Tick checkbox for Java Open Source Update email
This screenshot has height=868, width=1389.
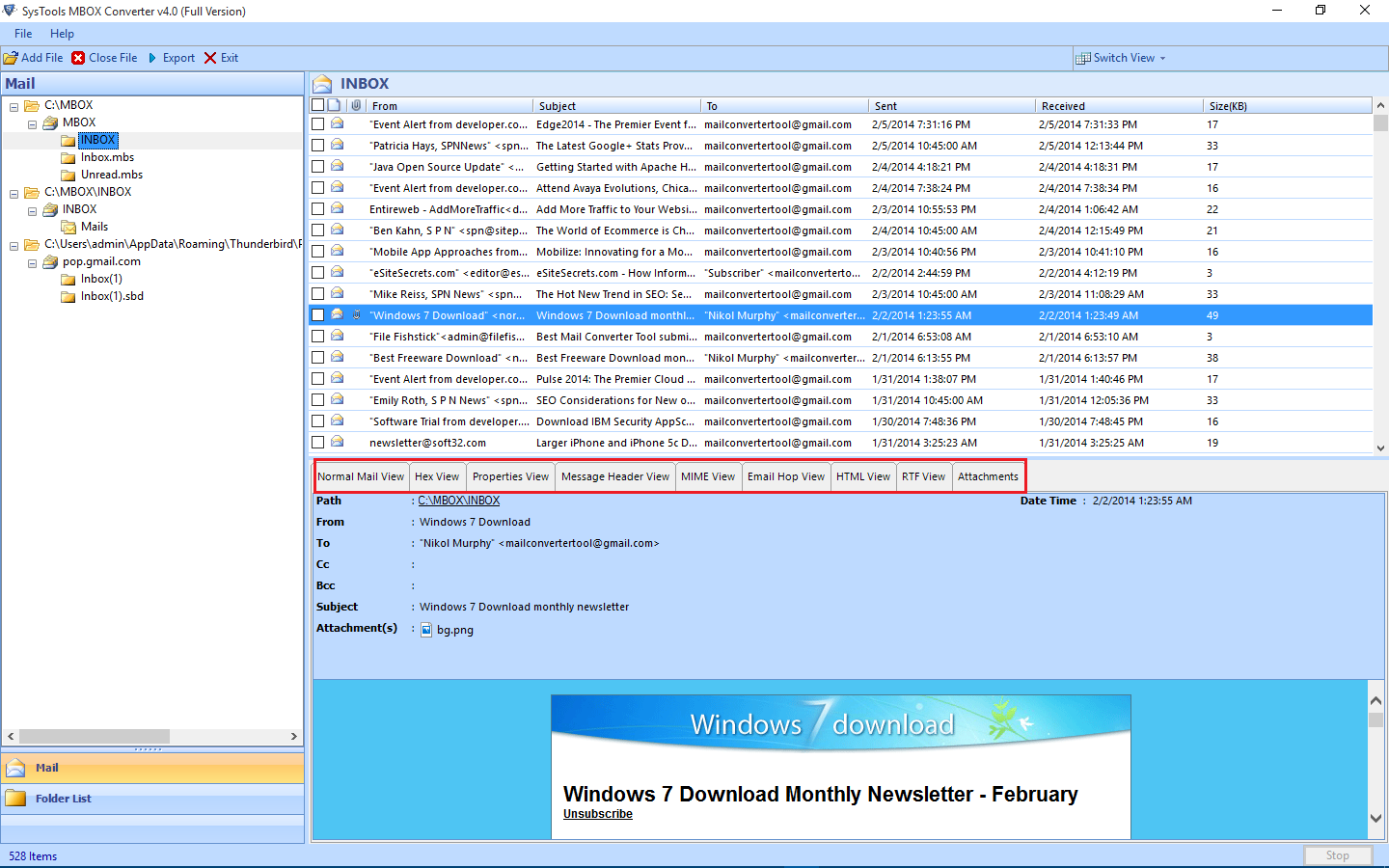pyautogui.click(x=318, y=167)
